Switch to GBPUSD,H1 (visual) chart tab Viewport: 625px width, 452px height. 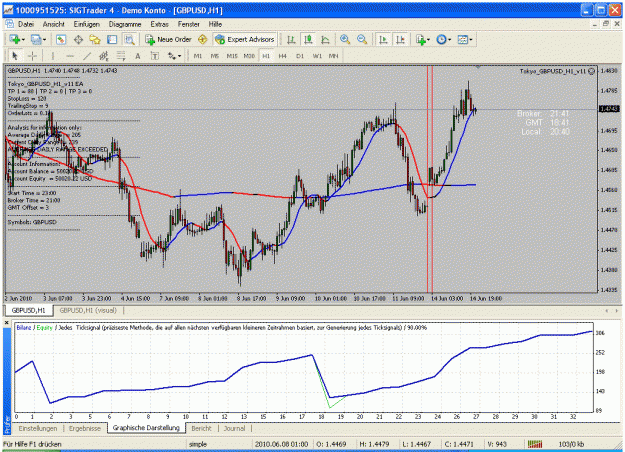(88, 310)
